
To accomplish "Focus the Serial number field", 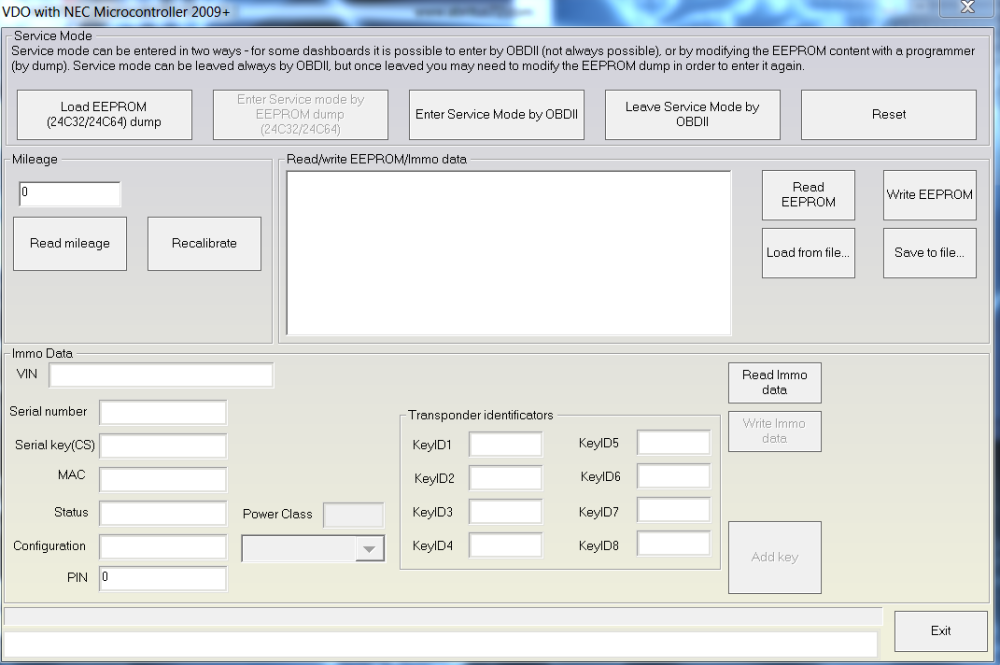I will point(163,413).
